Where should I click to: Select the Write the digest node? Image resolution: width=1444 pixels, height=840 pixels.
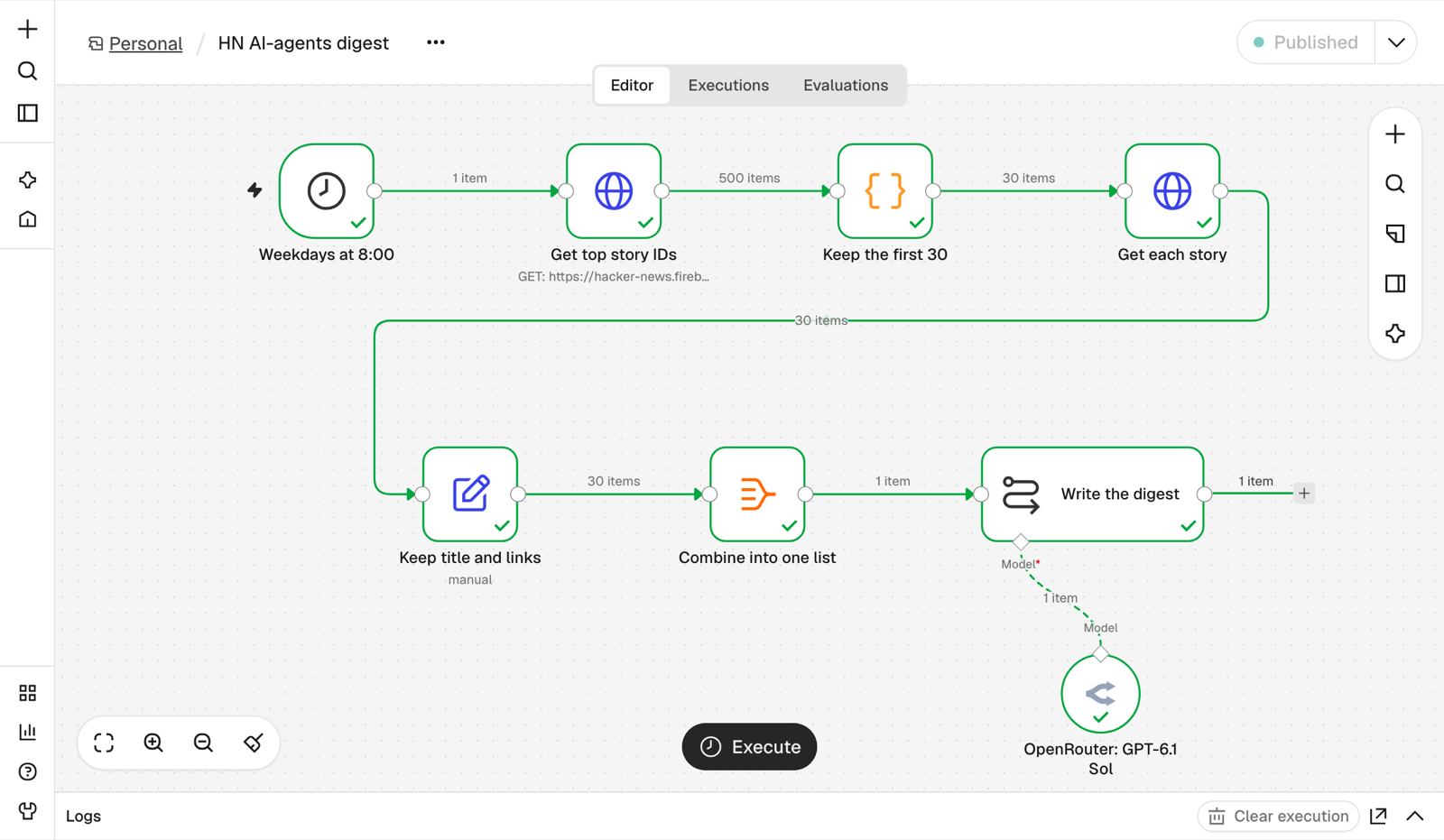(x=1093, y=494)
